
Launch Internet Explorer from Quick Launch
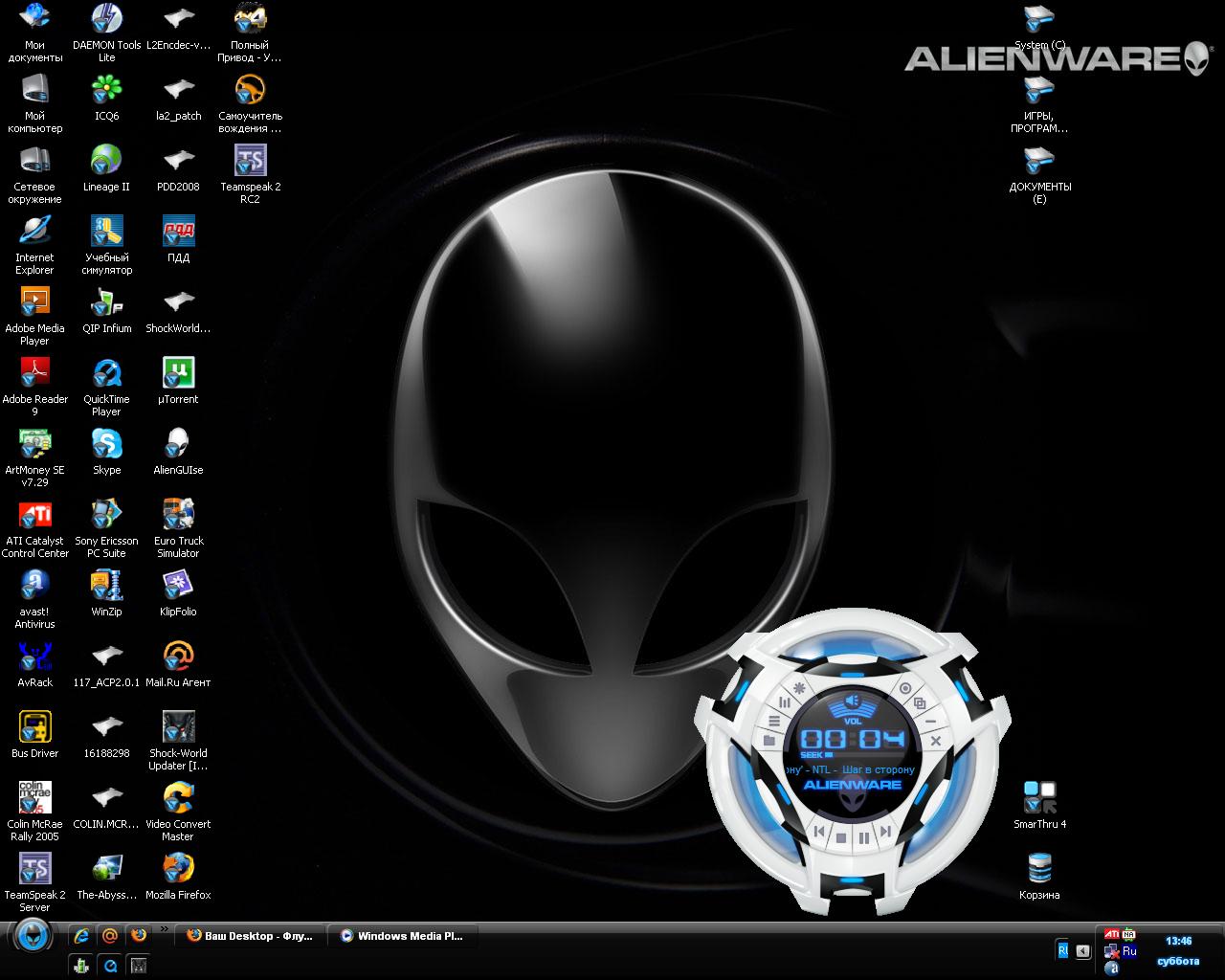82,935
